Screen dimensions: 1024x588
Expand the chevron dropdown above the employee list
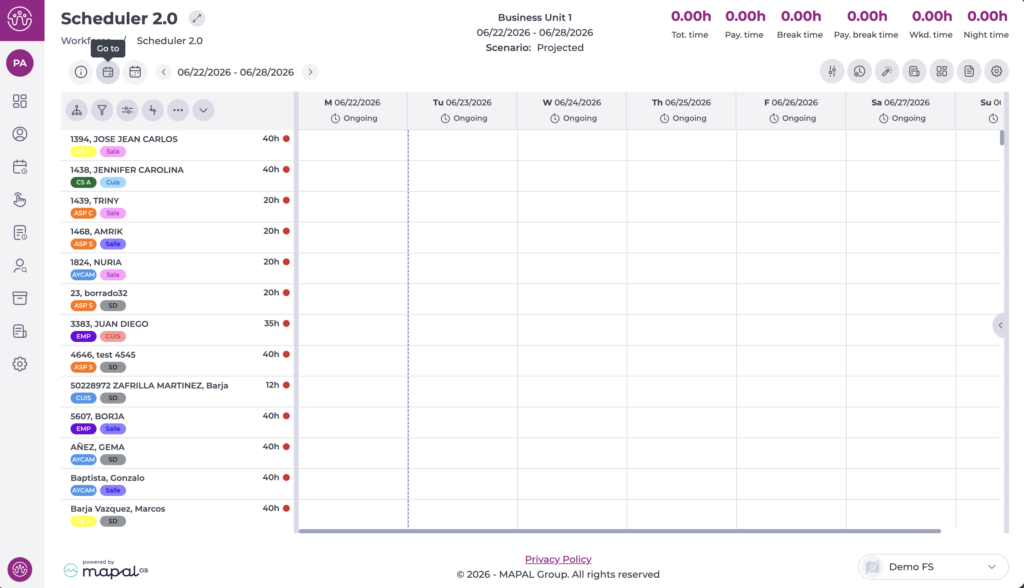203,110
